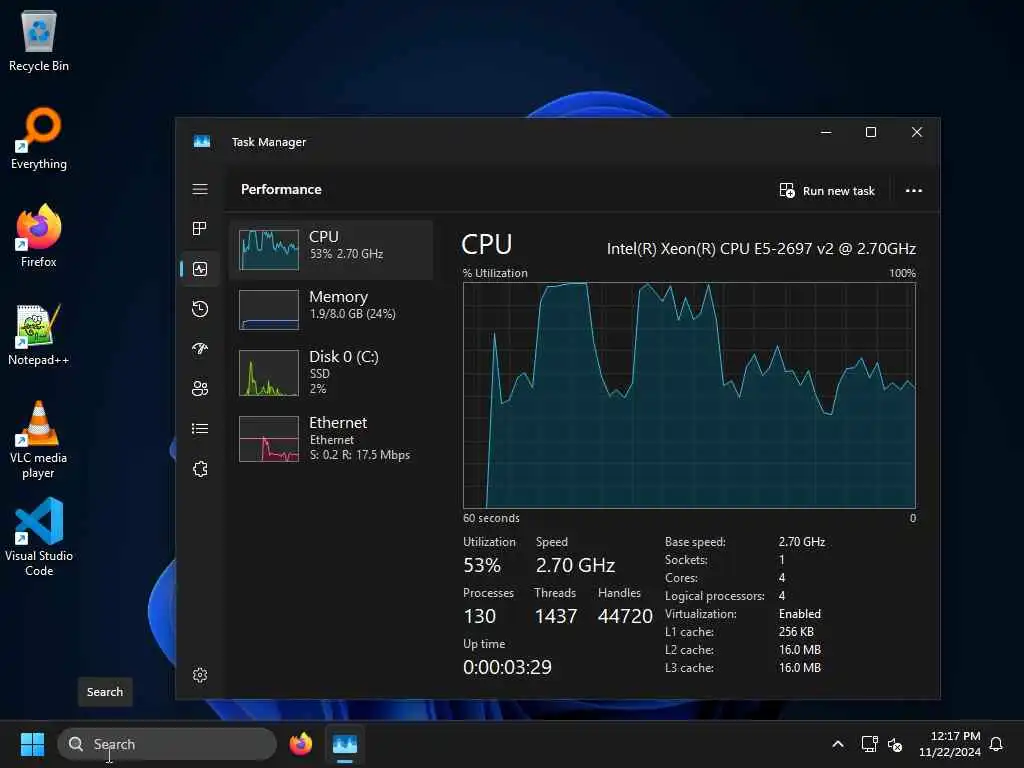
Task: Maximize the Task Manager window
Action: 871,133
